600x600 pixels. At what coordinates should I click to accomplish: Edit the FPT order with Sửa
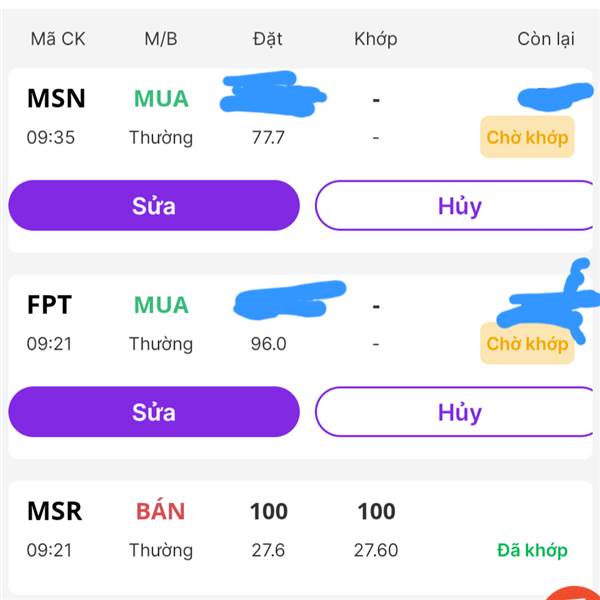154,412
